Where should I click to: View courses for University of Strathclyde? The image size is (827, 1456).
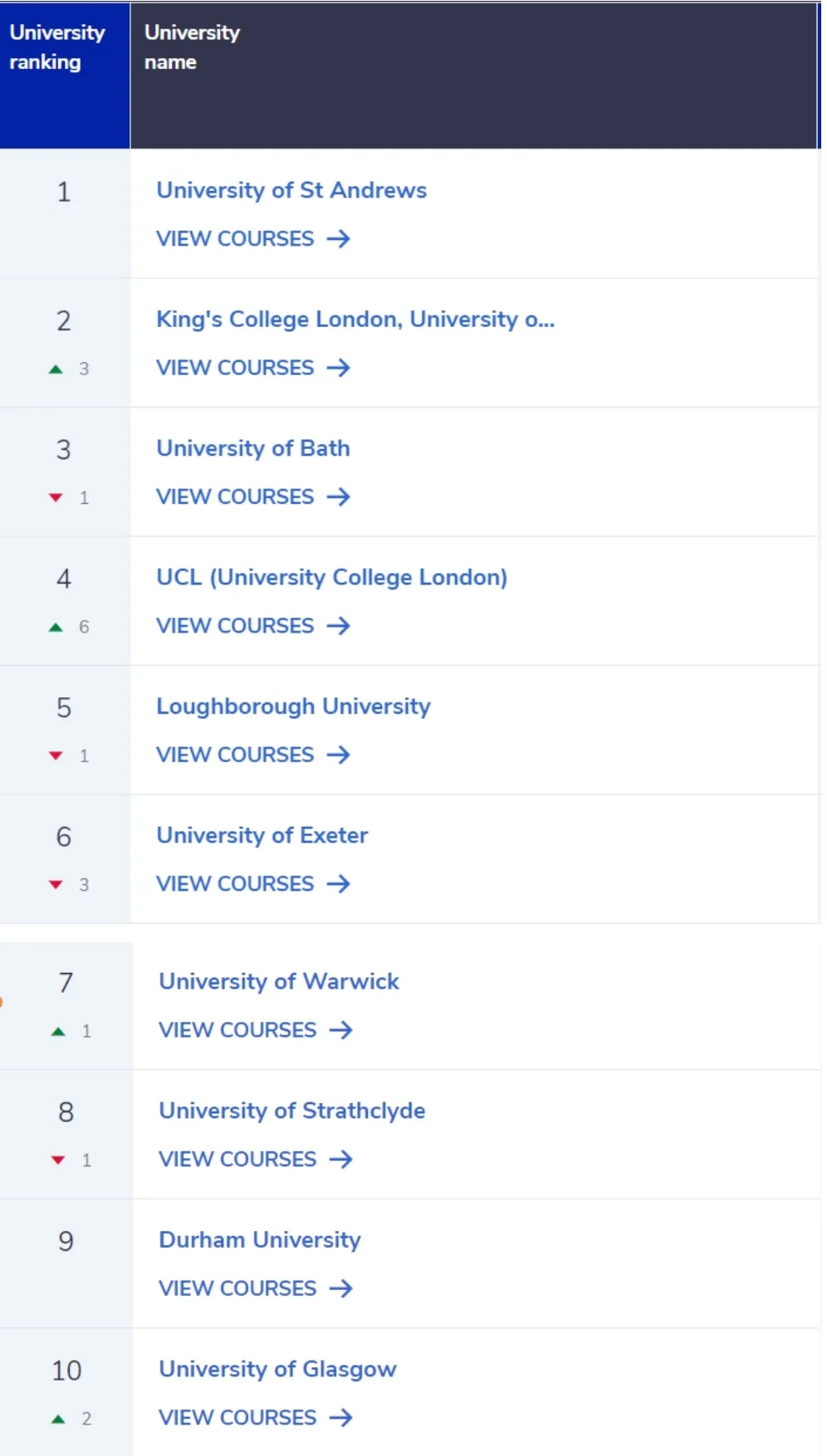point(255,1160)
